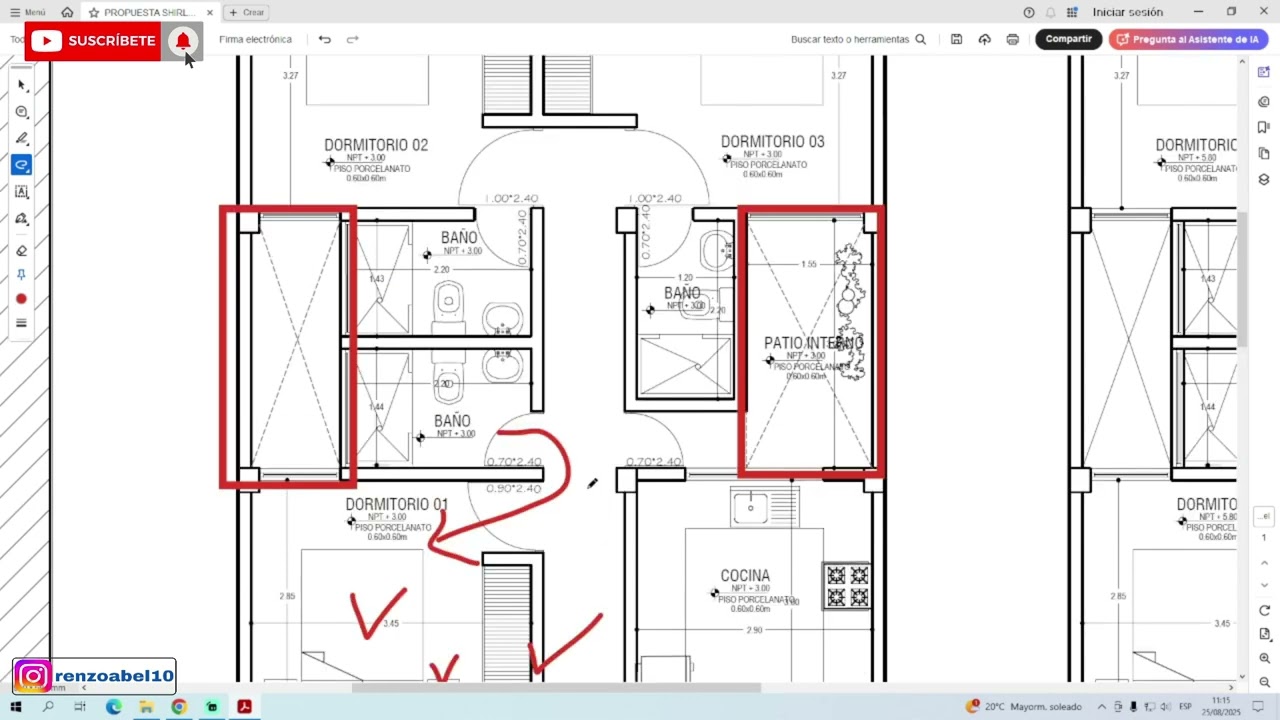This screenshot has width=1280, height=720.
Task: Go to the next page arrow
Action: pyautogui.click(x=1264, y=585)
